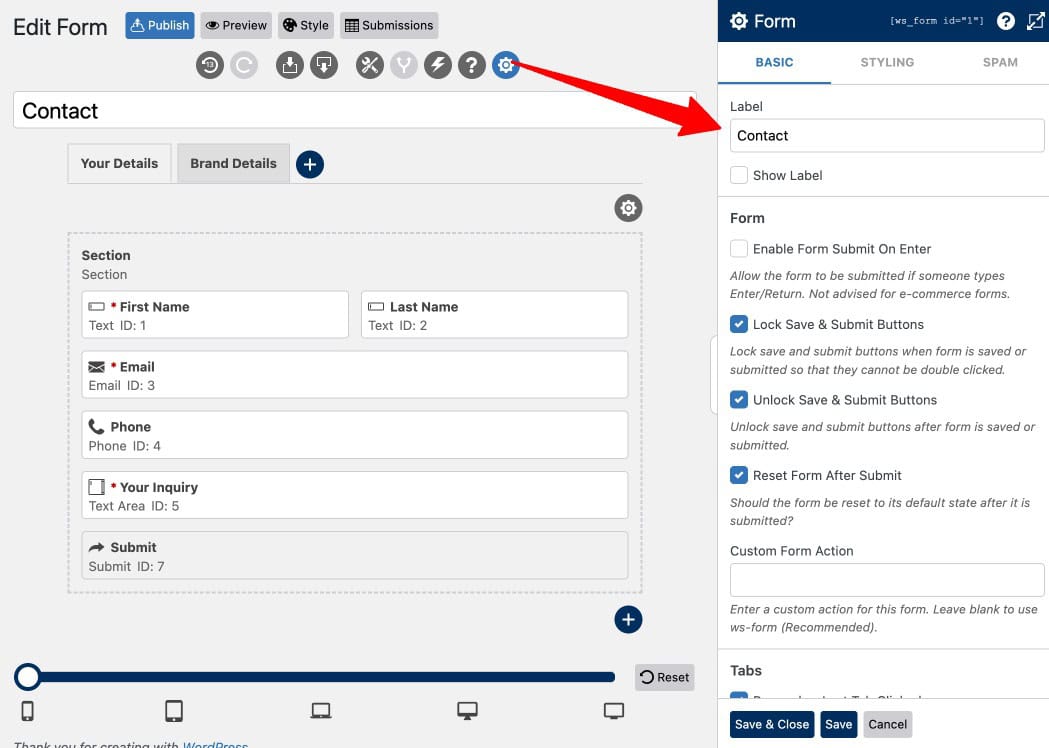Select the Phone field row

point(355,436)
